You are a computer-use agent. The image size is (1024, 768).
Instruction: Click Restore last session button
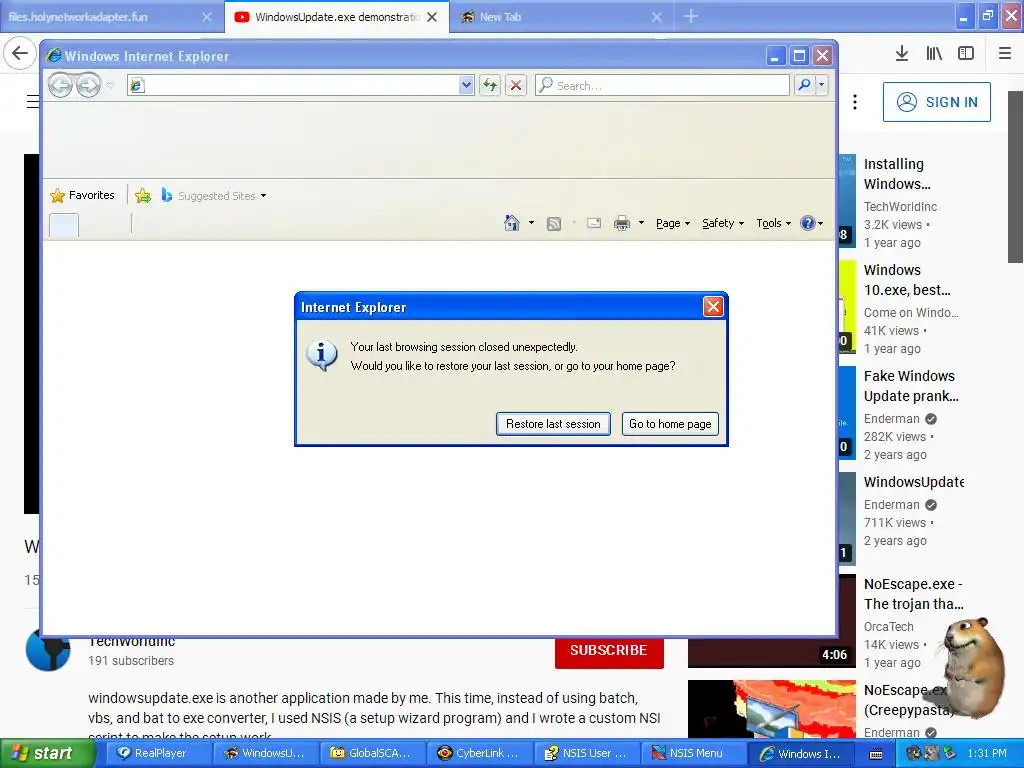point(553,424)
